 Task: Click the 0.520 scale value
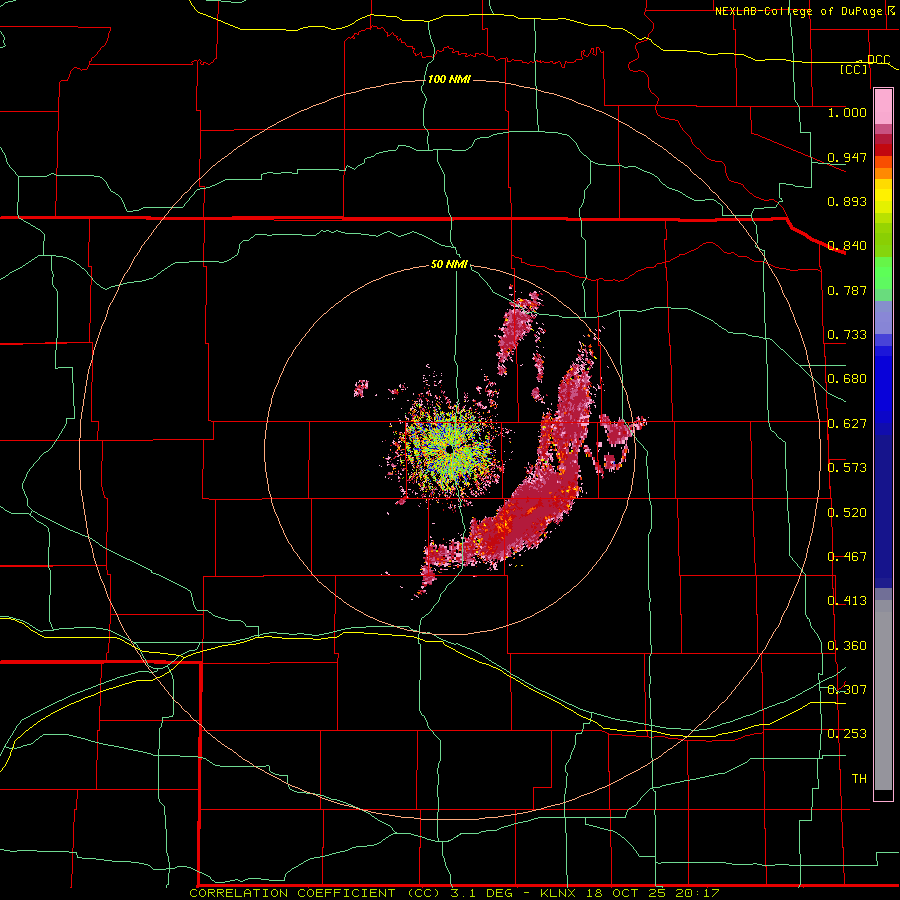coord(847,513)
